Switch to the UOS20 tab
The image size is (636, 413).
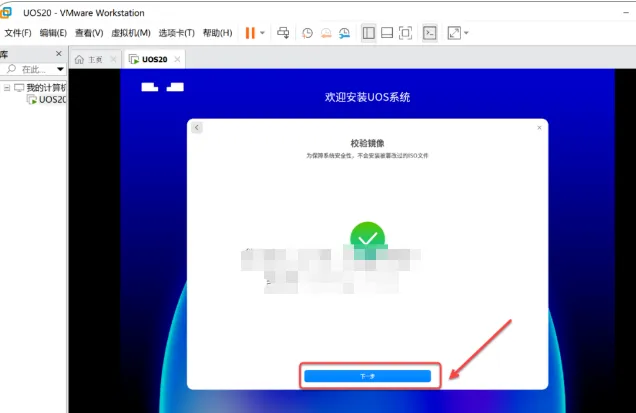pyautogui.click(x=154, y=60)
